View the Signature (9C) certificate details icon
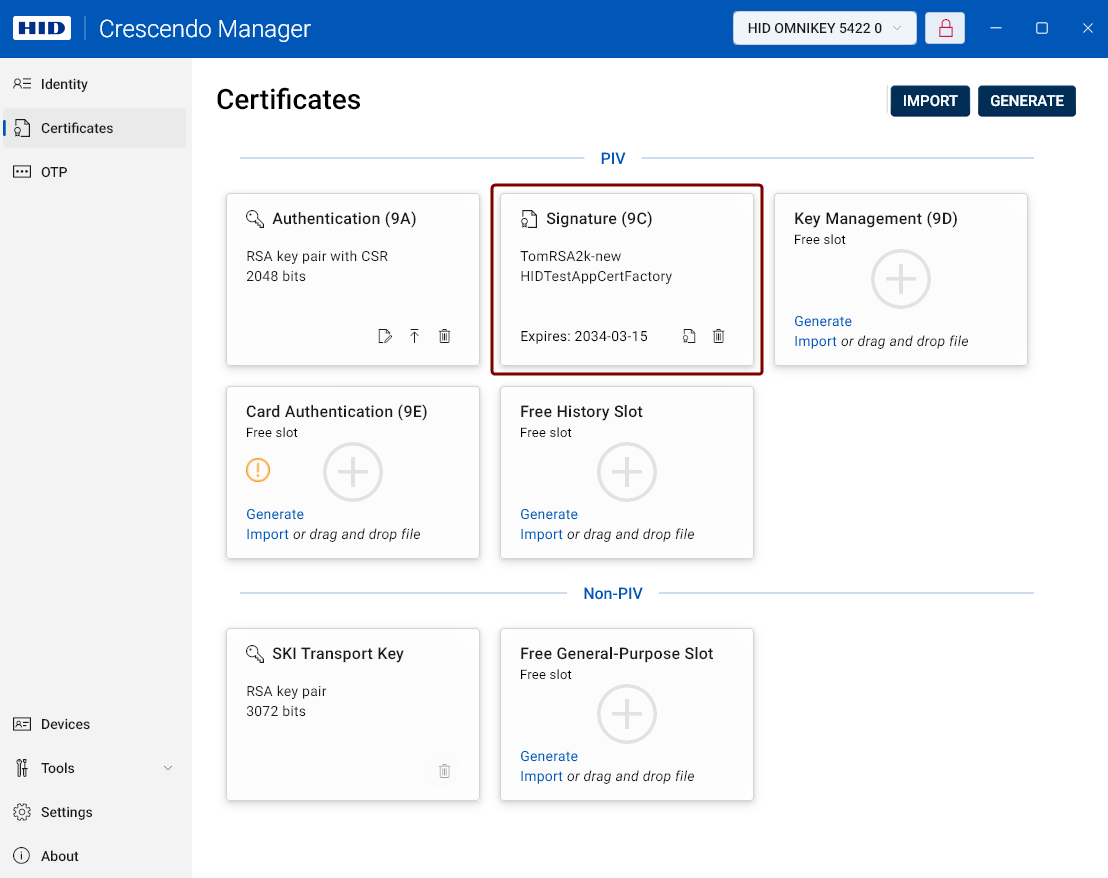 pyautogui.click(x=689, y=336)
